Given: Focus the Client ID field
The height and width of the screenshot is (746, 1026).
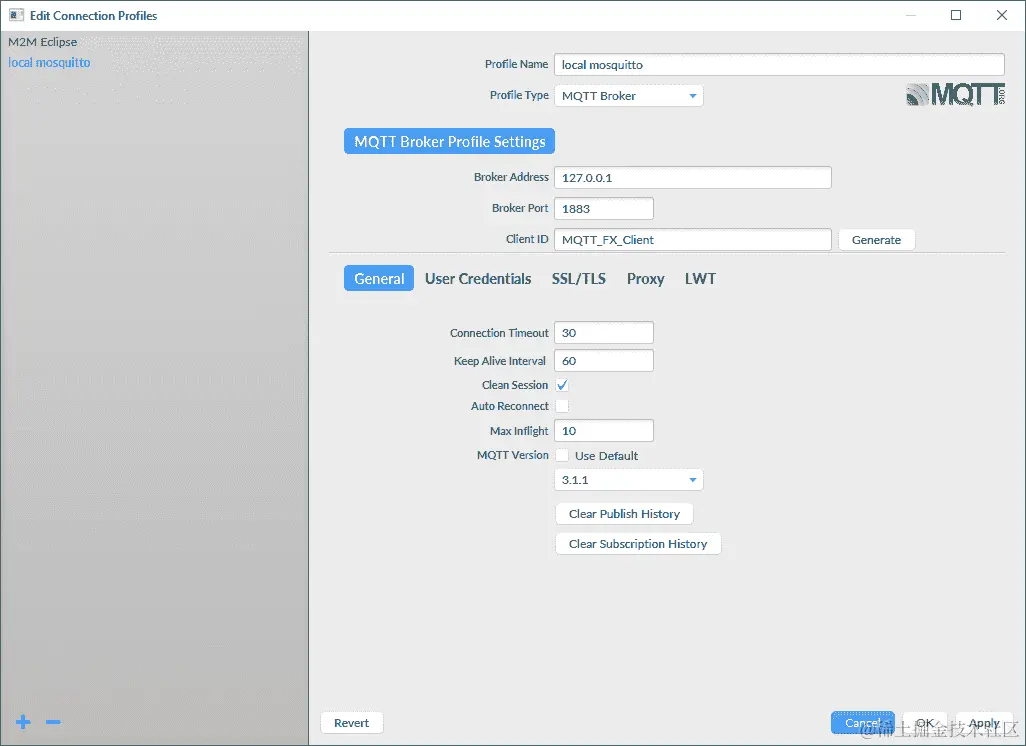Looking at the screenshot, I should [693, 240].
